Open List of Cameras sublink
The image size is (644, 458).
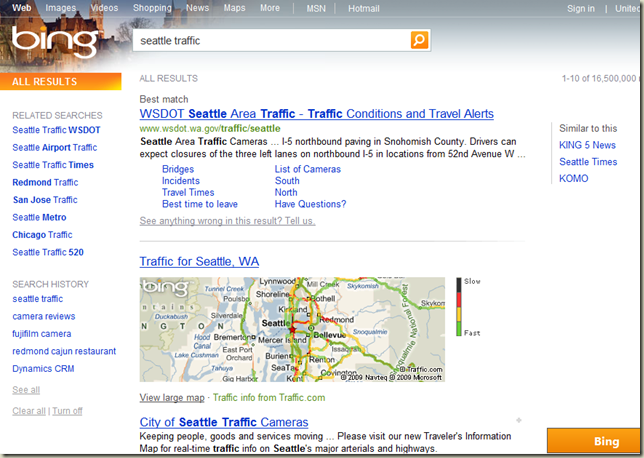pos(308,169)
